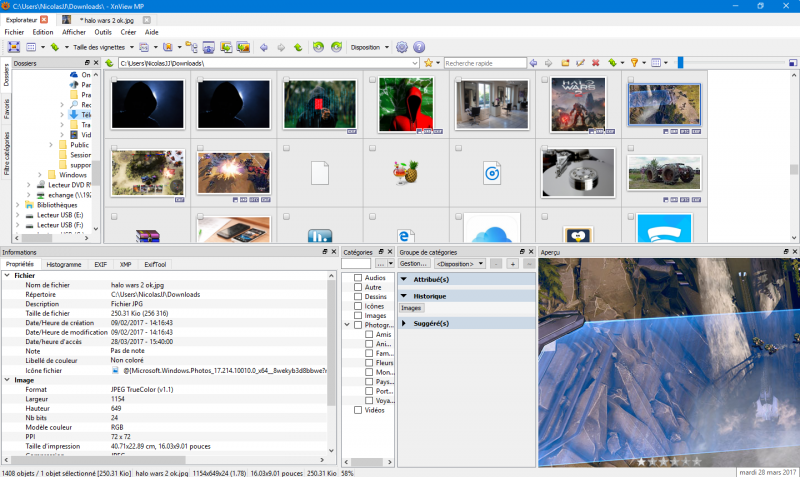The image size is (800, 477).
Task: Click the view mode grid icon in main toolbar
Action: (x=31, y=47)
